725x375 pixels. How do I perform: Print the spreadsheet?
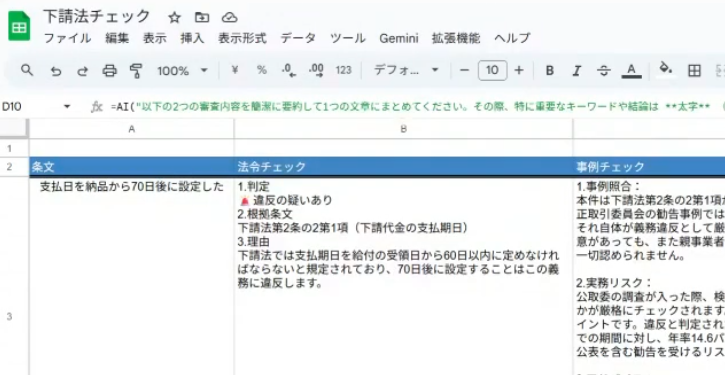[109, 71]
